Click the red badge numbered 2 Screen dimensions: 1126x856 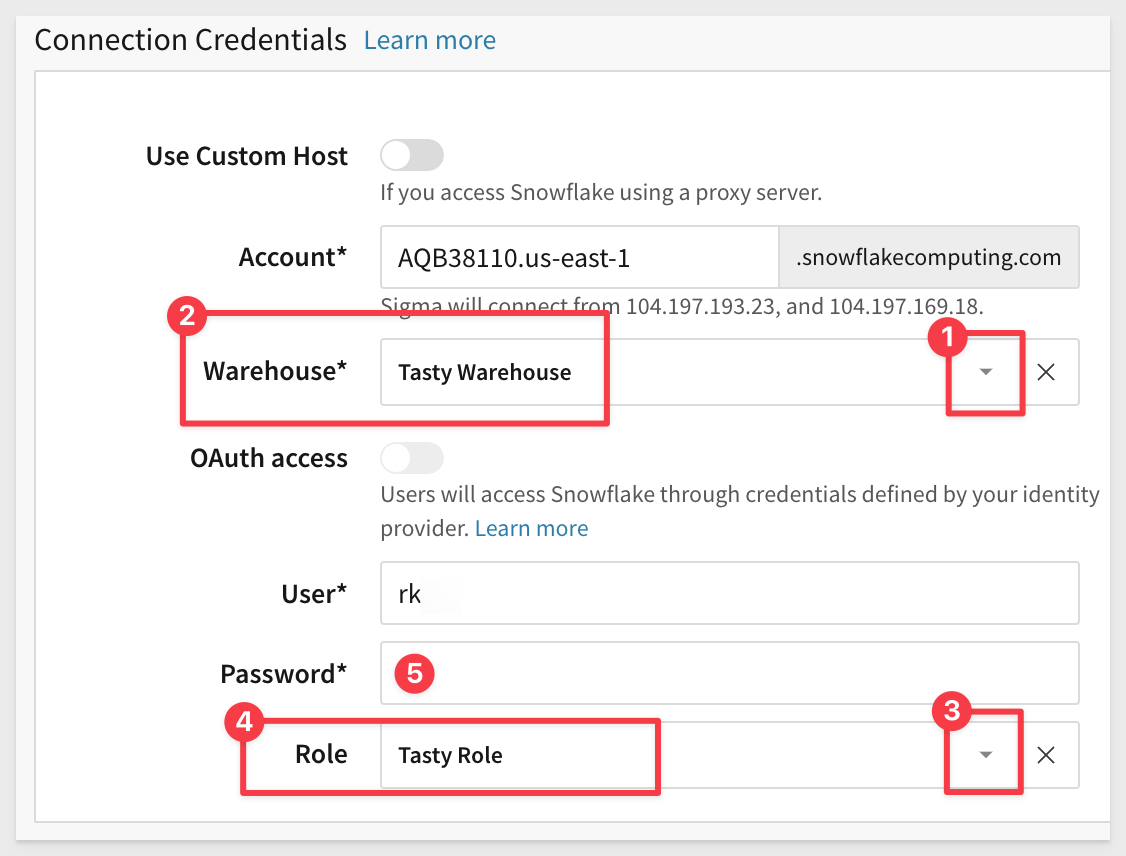[186, 318]
